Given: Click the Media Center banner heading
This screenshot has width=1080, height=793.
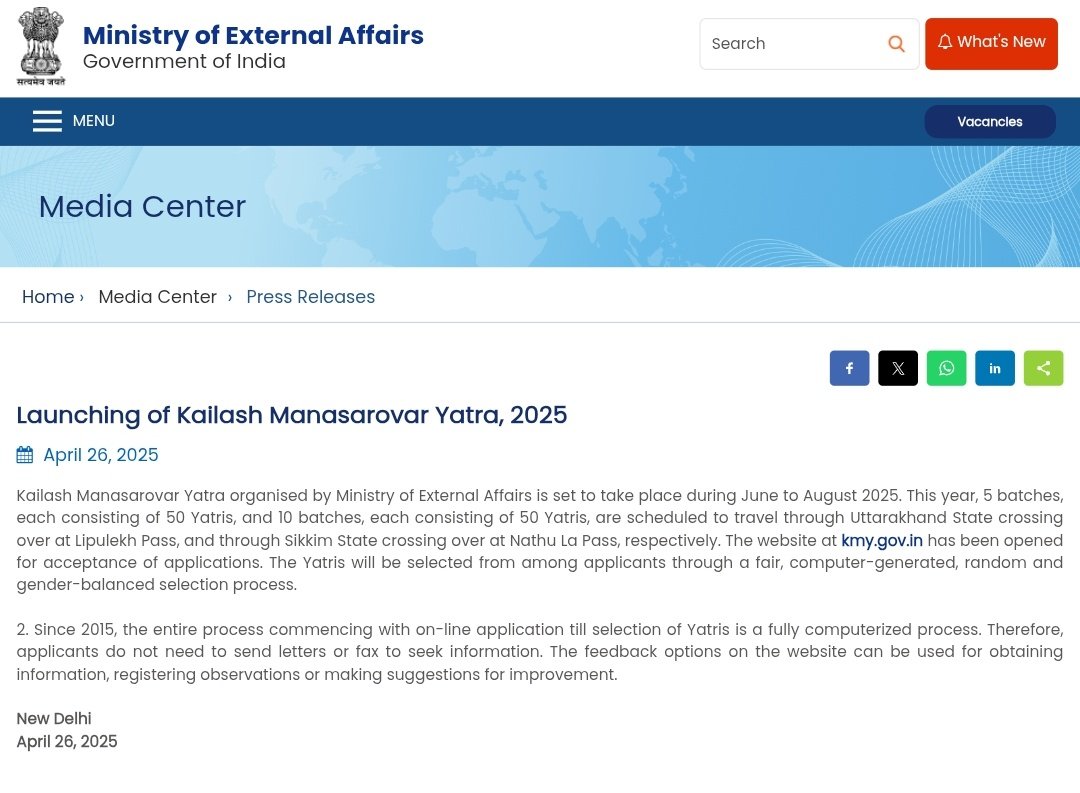Looking at the screenshot, I should coord(142,207).
